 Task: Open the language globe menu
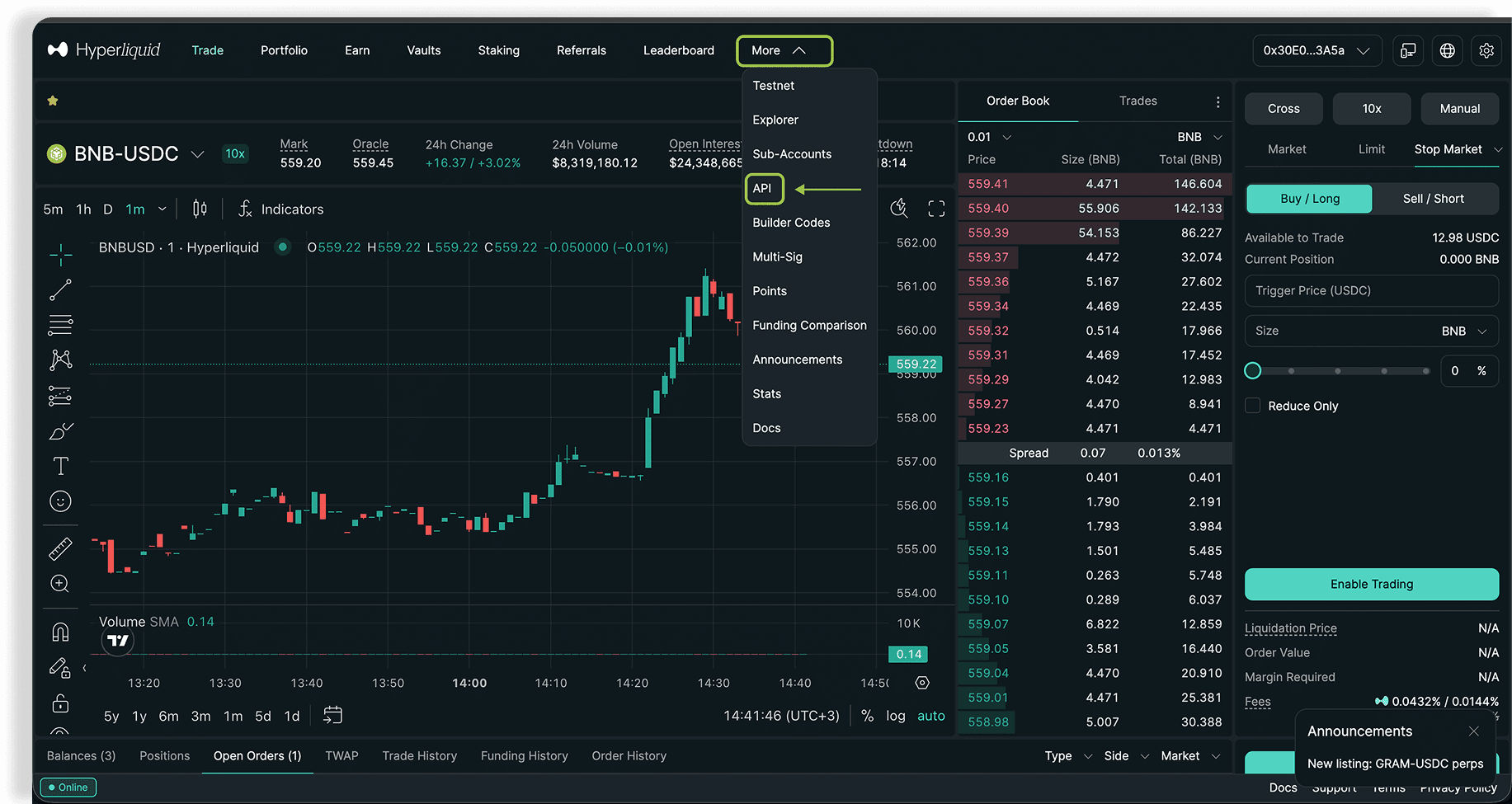(1448, 50)
